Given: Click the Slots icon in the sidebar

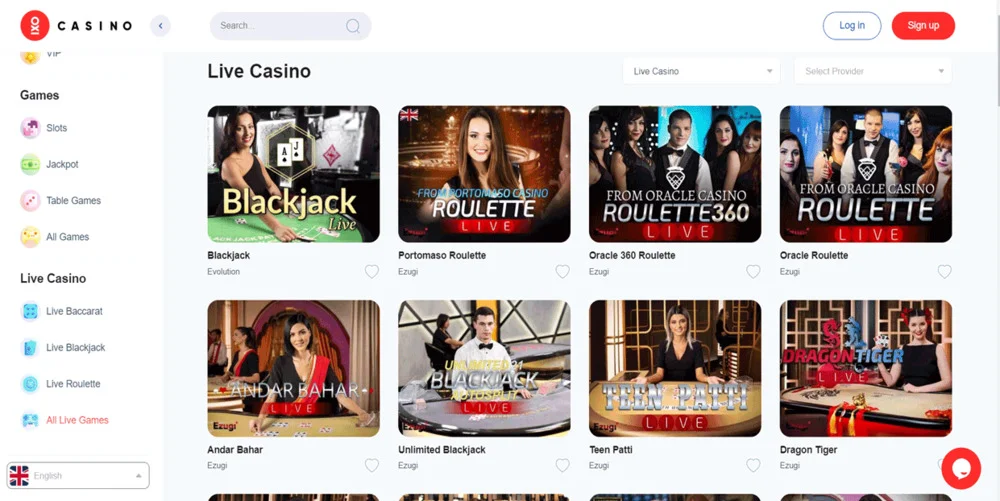Looking at the screenshot, I should (x=30, y=128).
